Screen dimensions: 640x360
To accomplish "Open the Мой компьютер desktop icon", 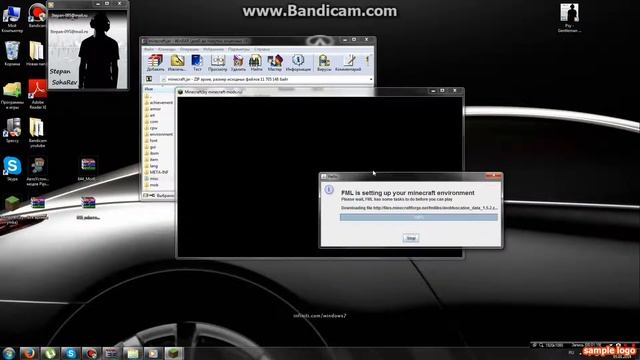I will pos(12,18).
